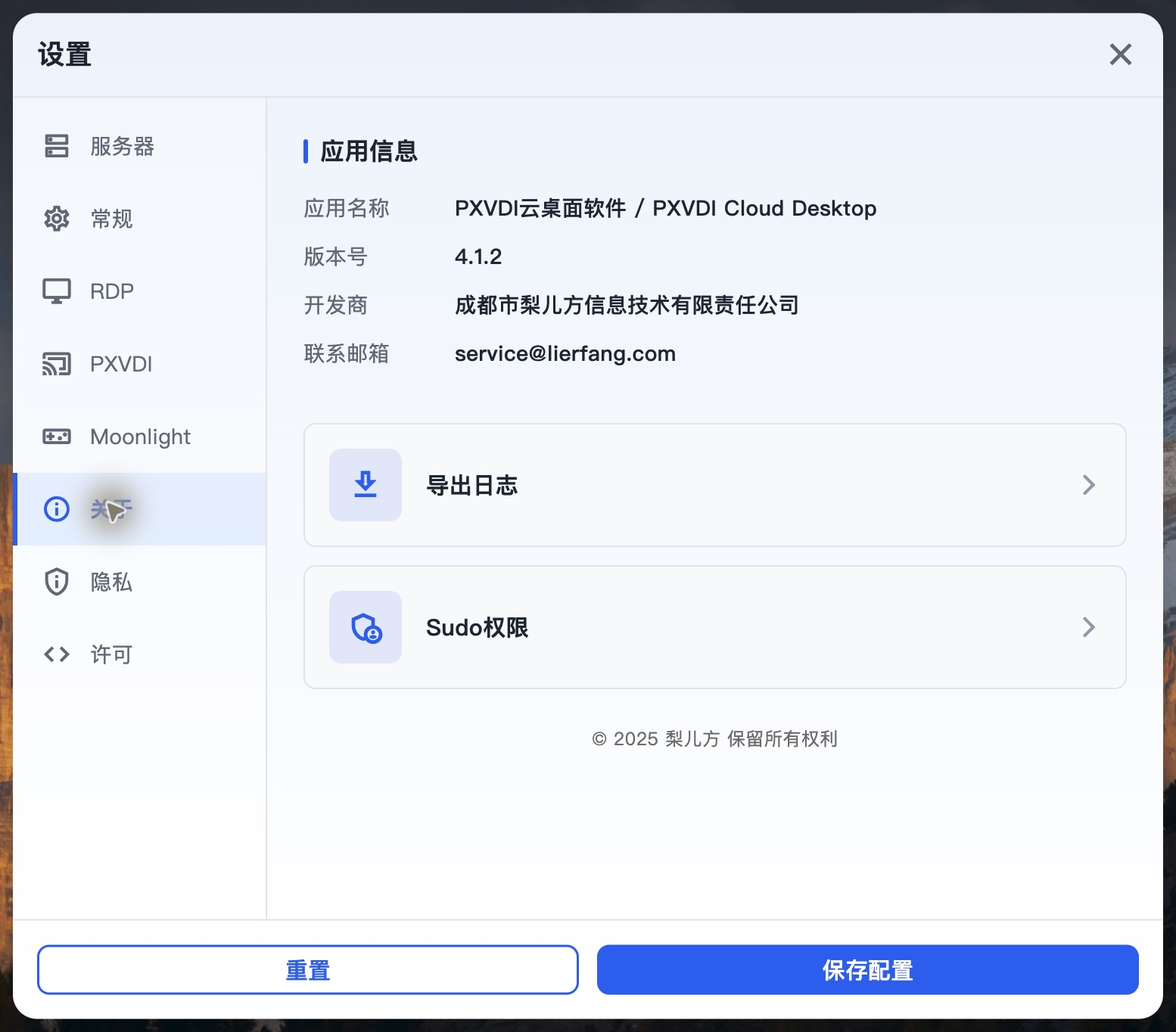The height and width of the screenshot is (1032, 1176).
Task: Click the gear icon beside 常规
Action: point(57,219)
